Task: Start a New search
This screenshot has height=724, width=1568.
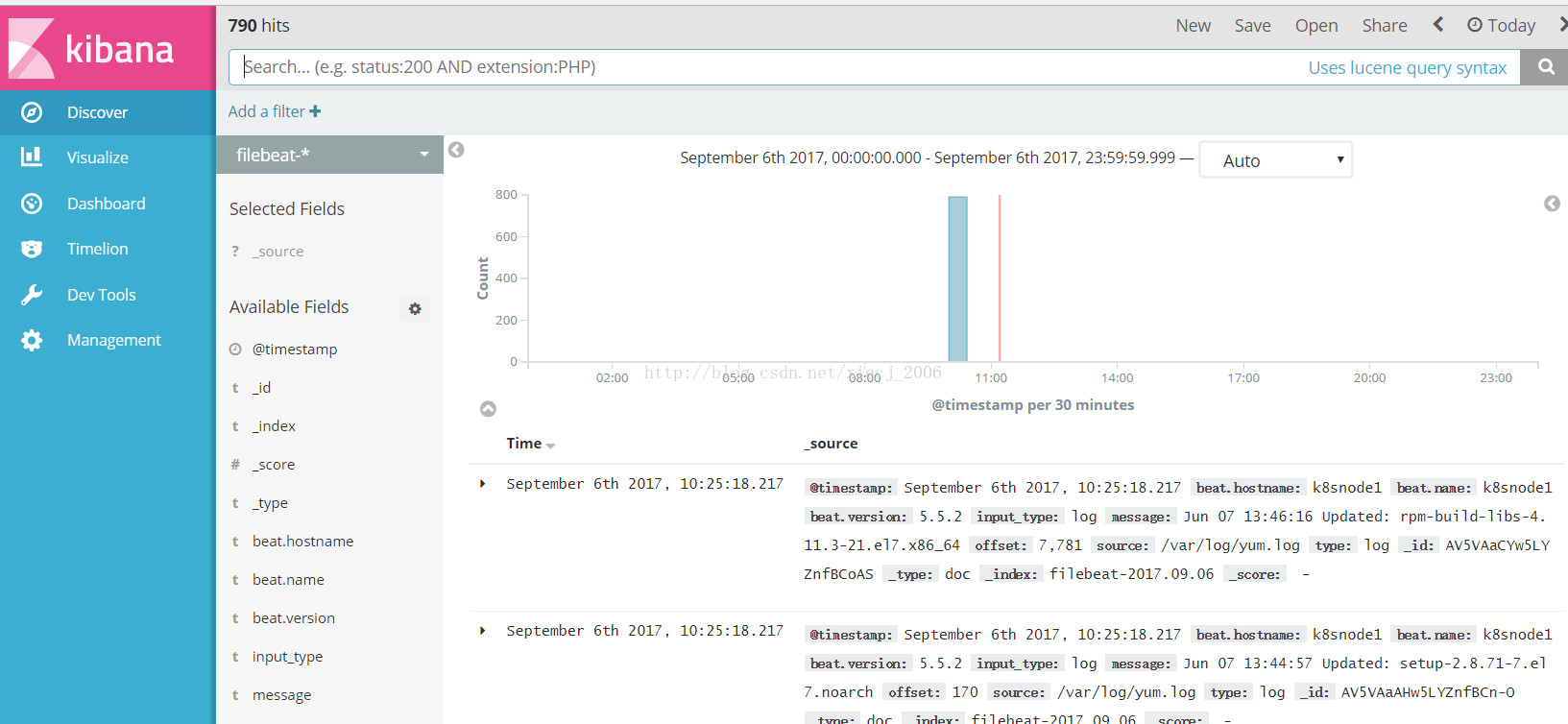Action: [1194, 26]
